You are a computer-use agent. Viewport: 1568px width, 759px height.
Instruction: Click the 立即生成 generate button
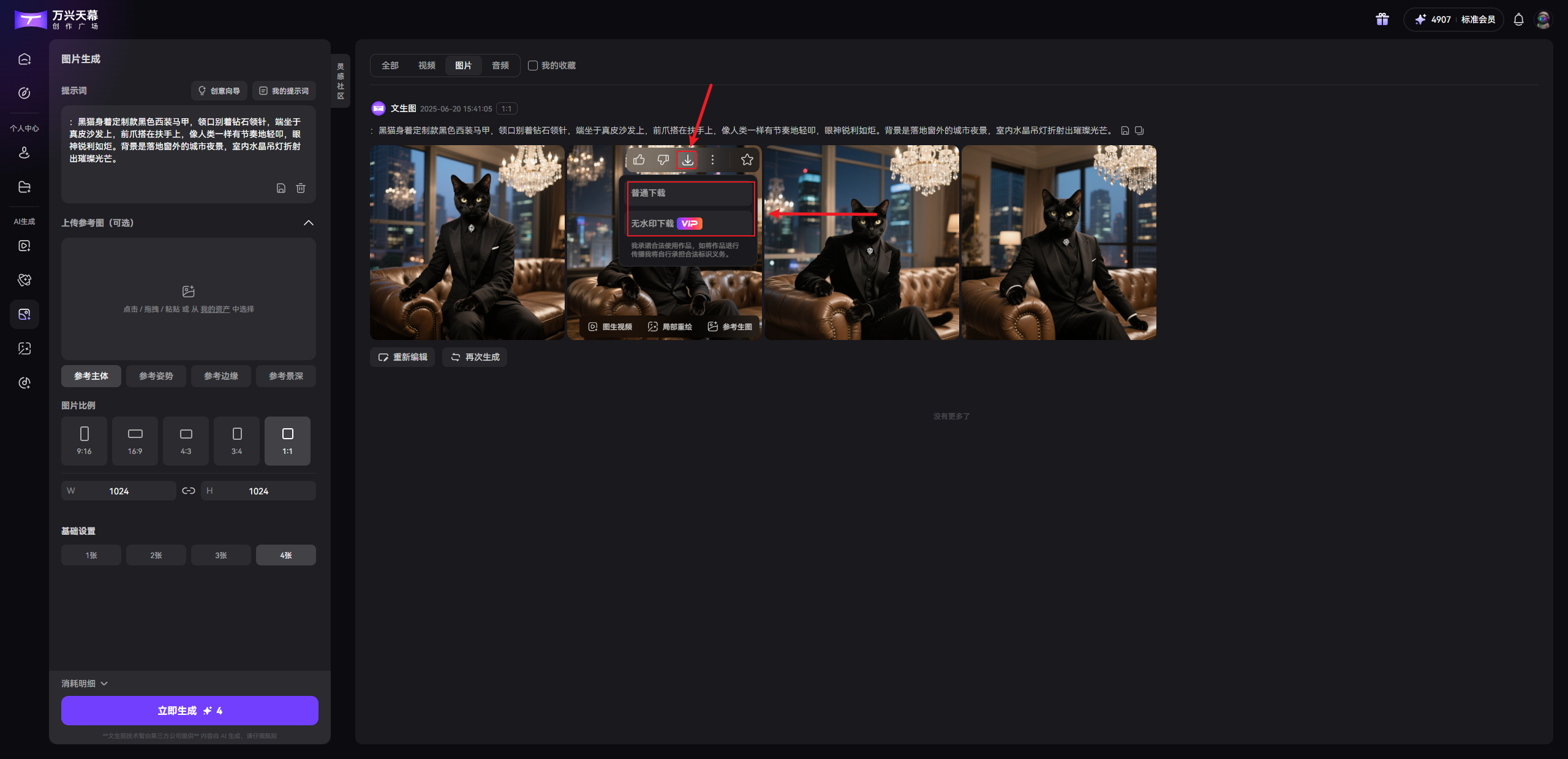click(x=189, y=711)
